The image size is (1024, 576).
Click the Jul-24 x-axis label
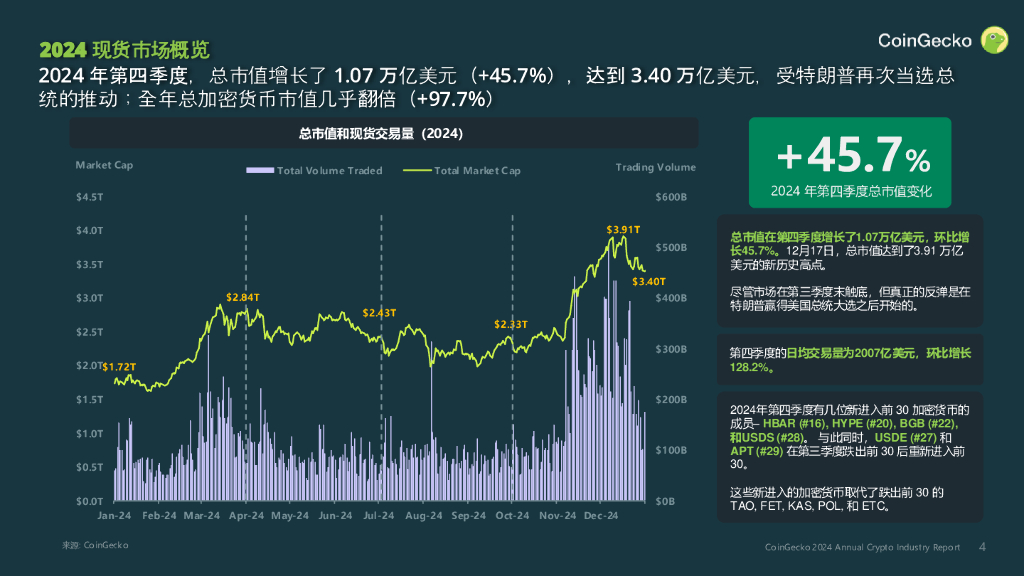click(379, 515)
